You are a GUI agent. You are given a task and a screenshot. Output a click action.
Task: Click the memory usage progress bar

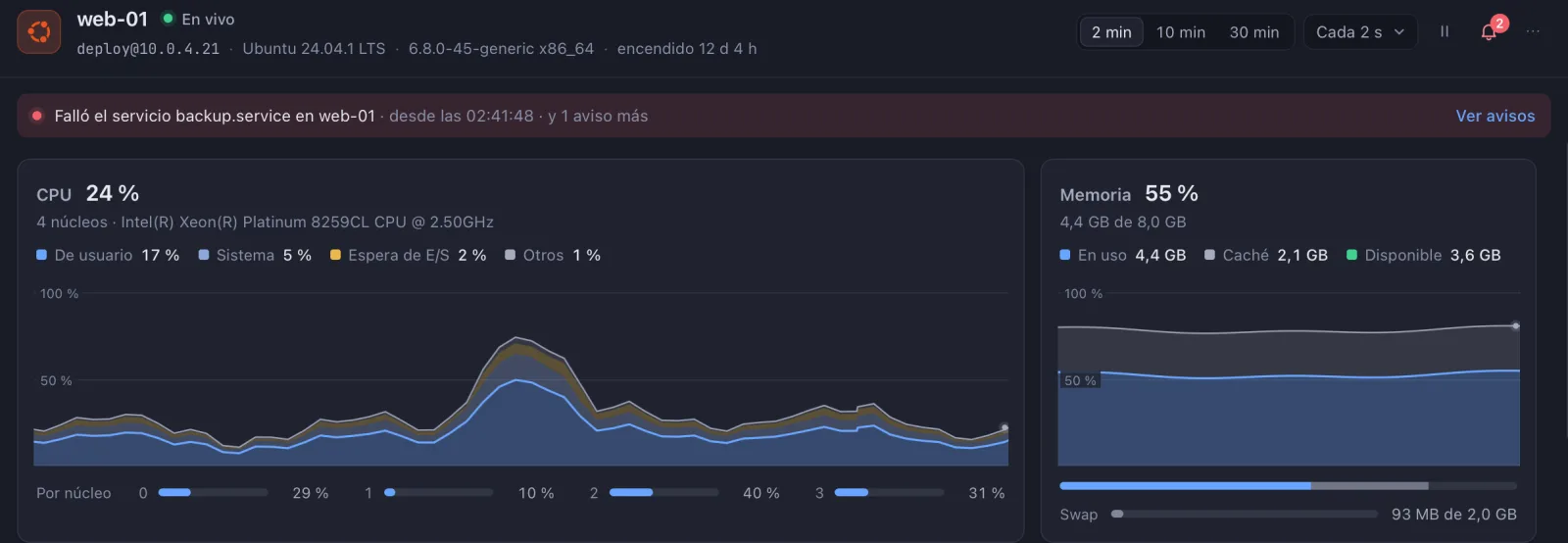[x=1289, y=485]
